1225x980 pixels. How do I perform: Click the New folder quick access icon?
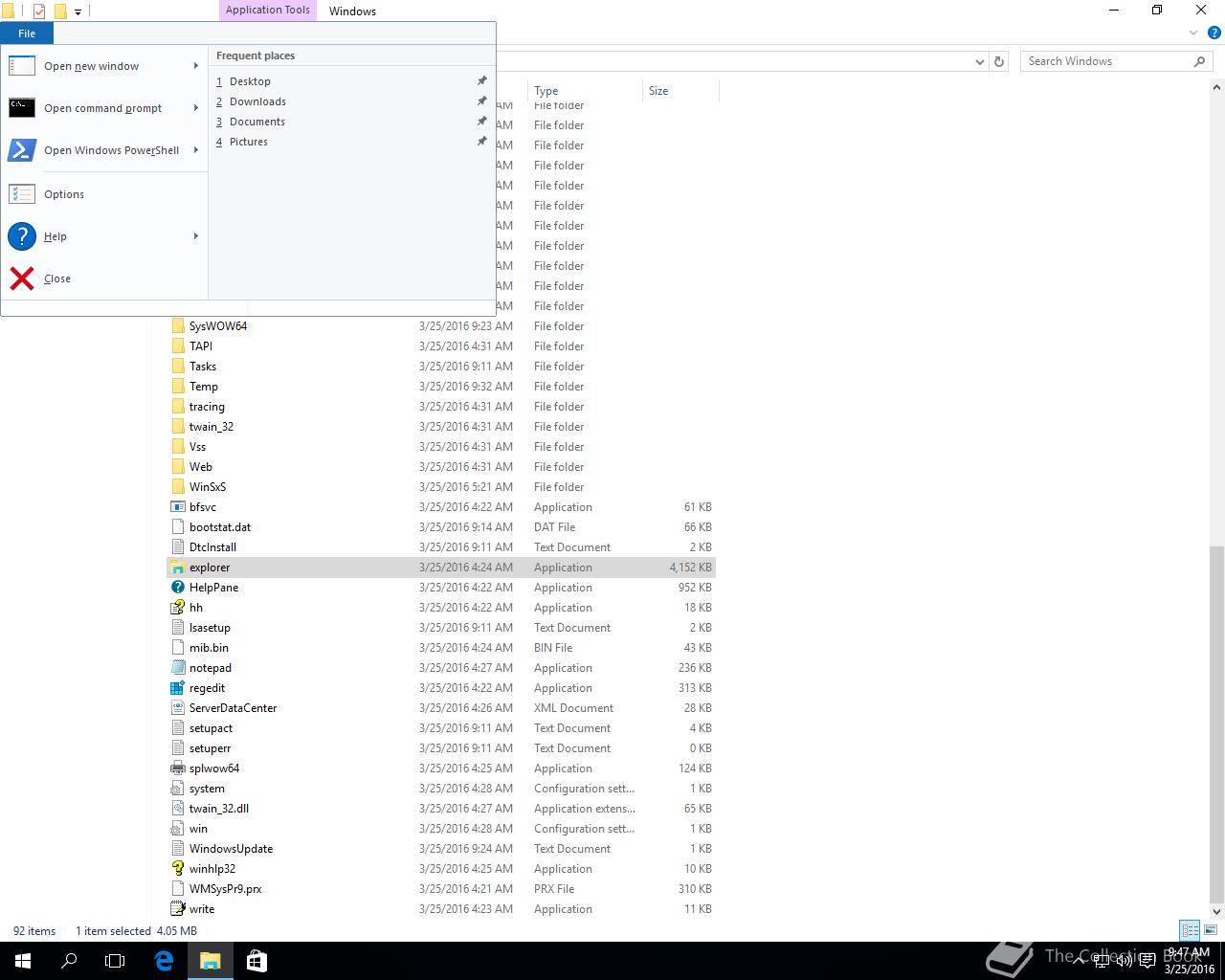coord(59,11)
